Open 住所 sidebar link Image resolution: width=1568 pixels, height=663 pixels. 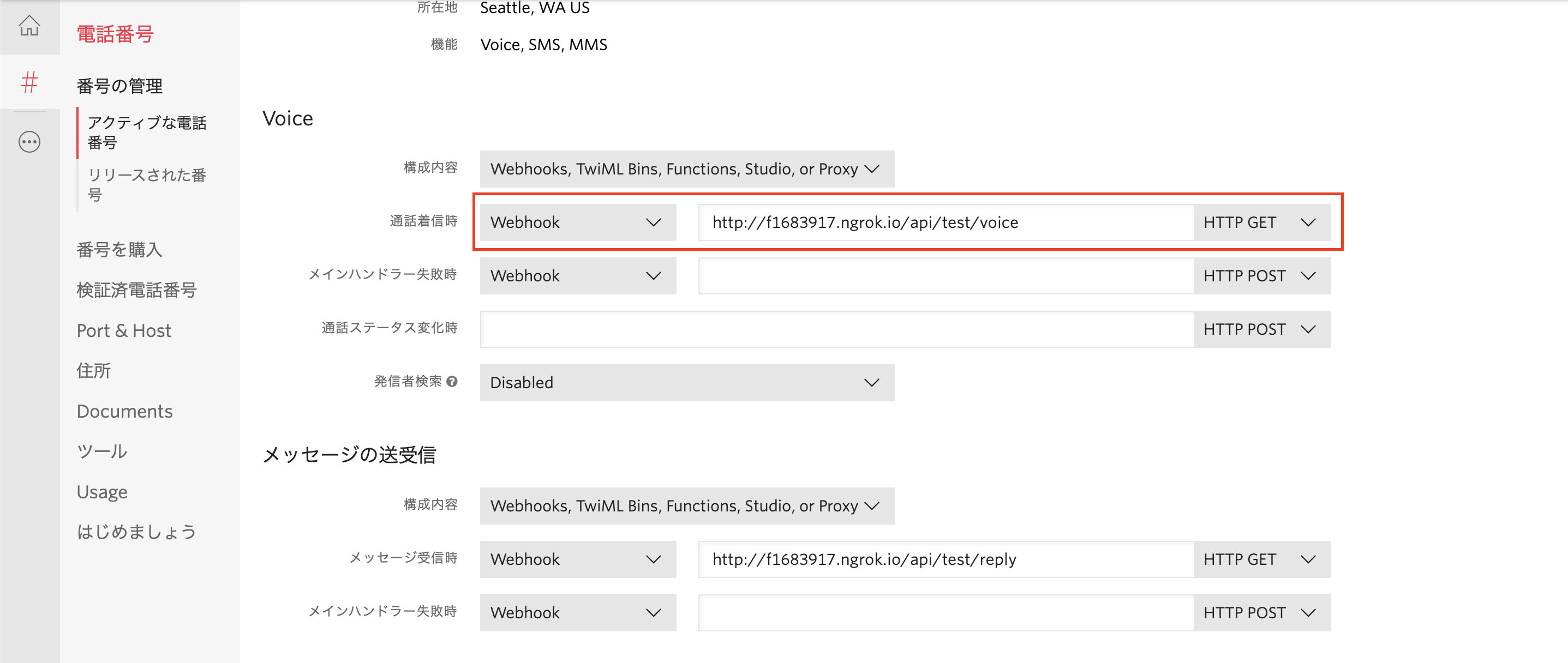(x=94, y=371)
